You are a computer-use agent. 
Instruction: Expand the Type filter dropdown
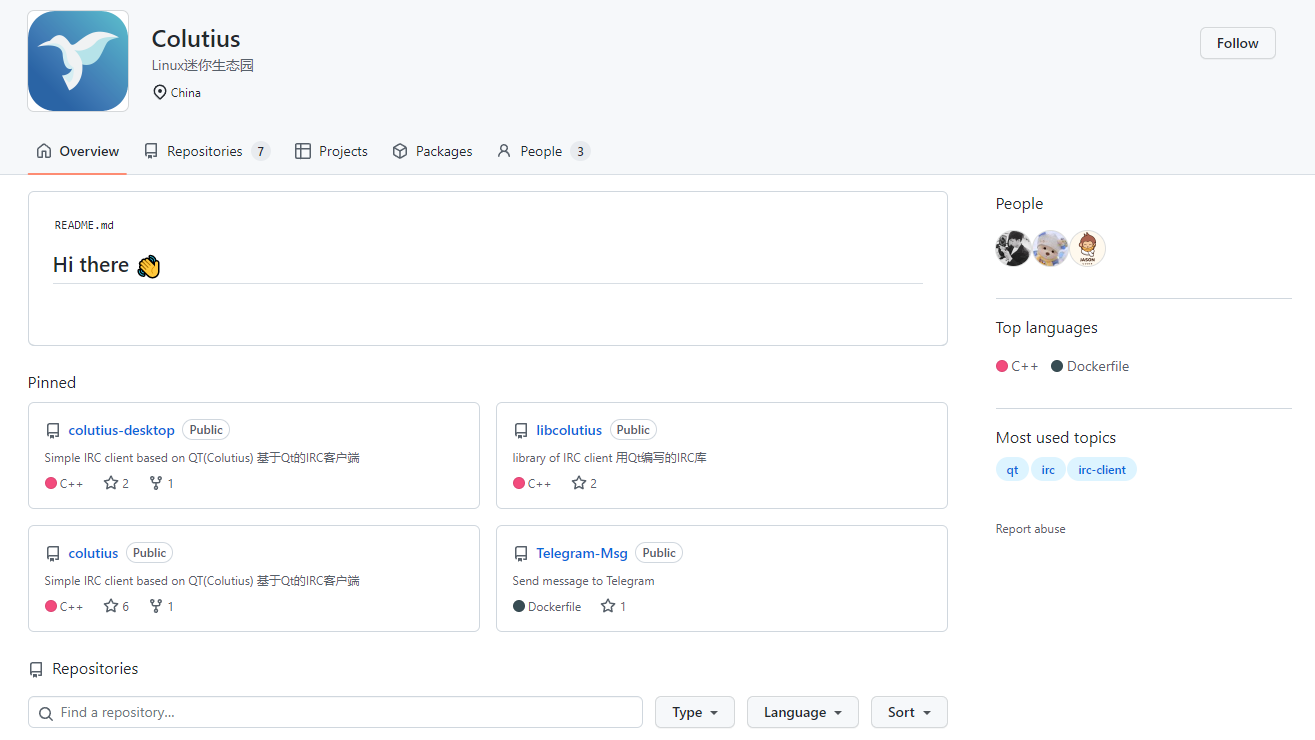coord(695,712)
